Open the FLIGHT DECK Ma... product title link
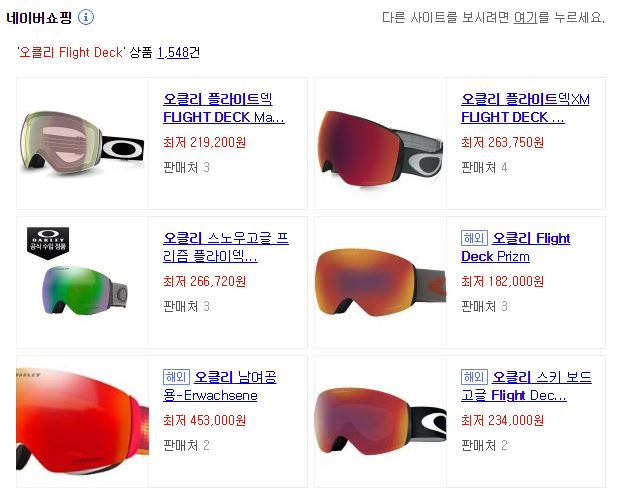619x498 pixels. coord(224,108)
